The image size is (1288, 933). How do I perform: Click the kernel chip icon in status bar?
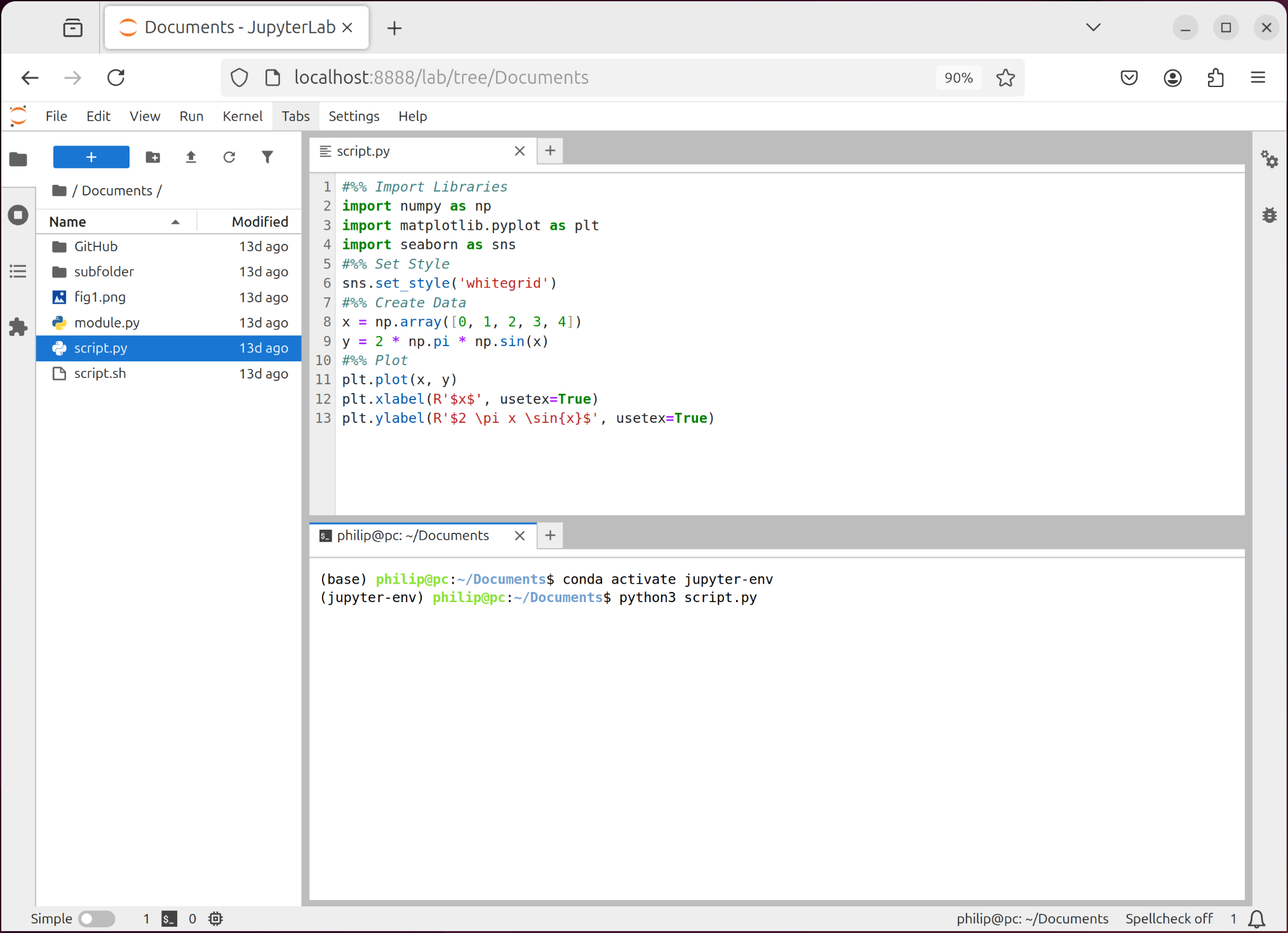pyautogui.click(x=216, y=919)
